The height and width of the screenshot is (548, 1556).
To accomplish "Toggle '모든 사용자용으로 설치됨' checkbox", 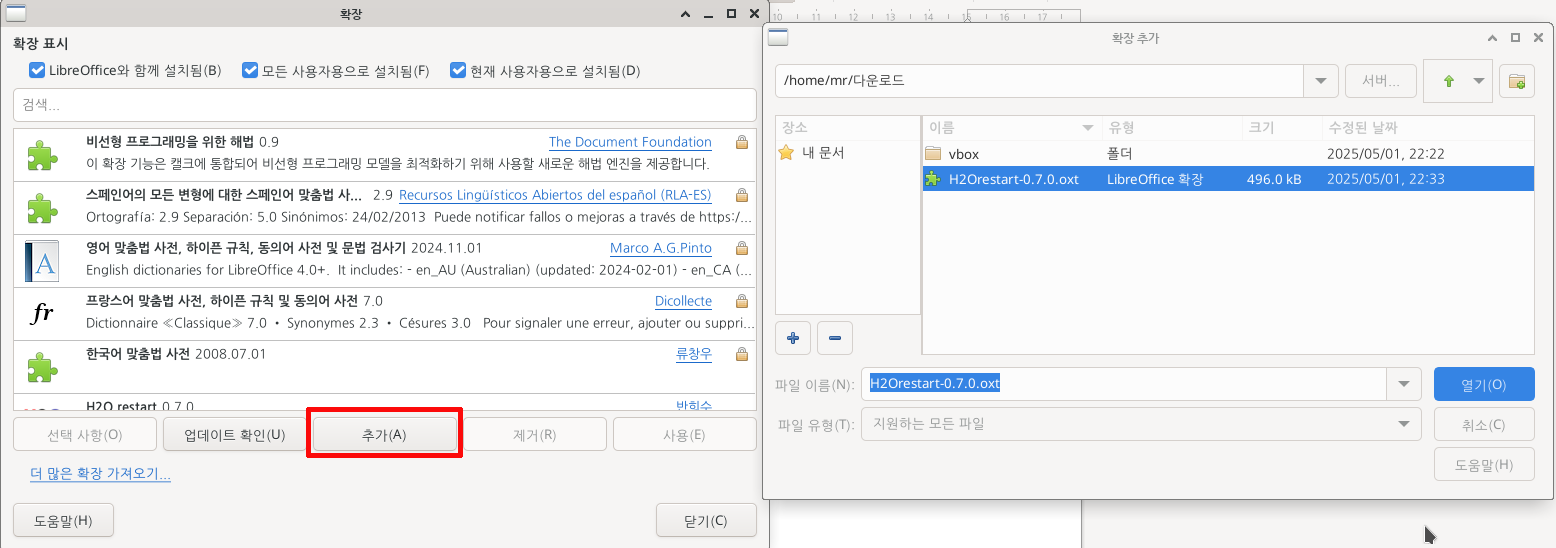I will 250,70.
